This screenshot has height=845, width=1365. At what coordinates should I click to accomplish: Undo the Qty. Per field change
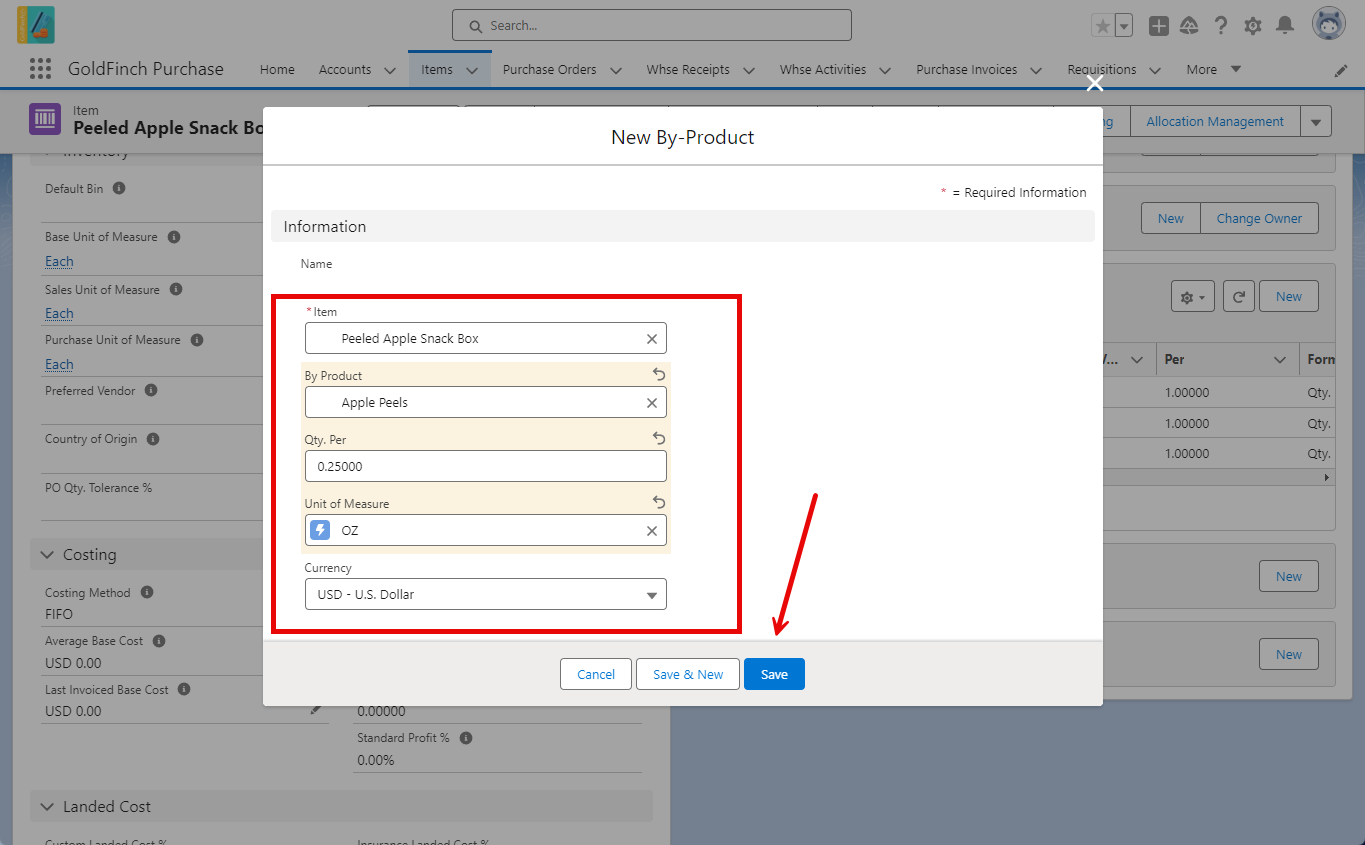coord(659,438)
